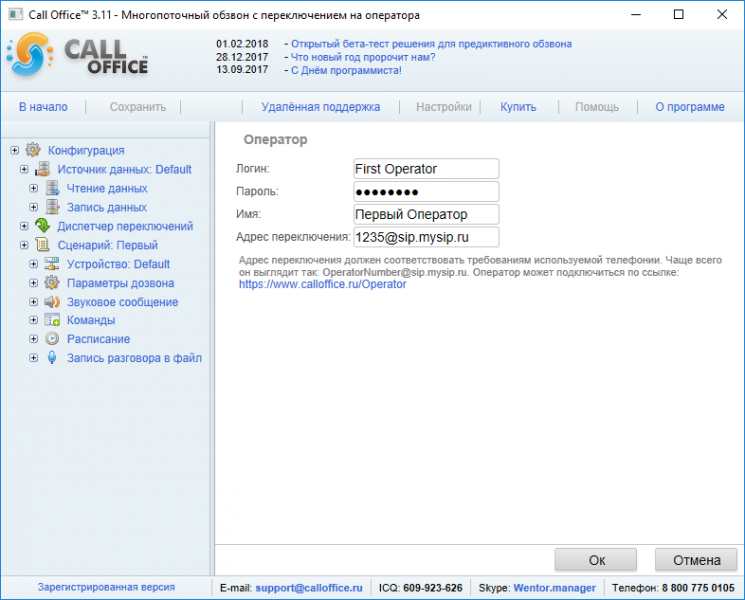
Task: Select Диспетчер переключений tree item
Action: tap(125, 226)
